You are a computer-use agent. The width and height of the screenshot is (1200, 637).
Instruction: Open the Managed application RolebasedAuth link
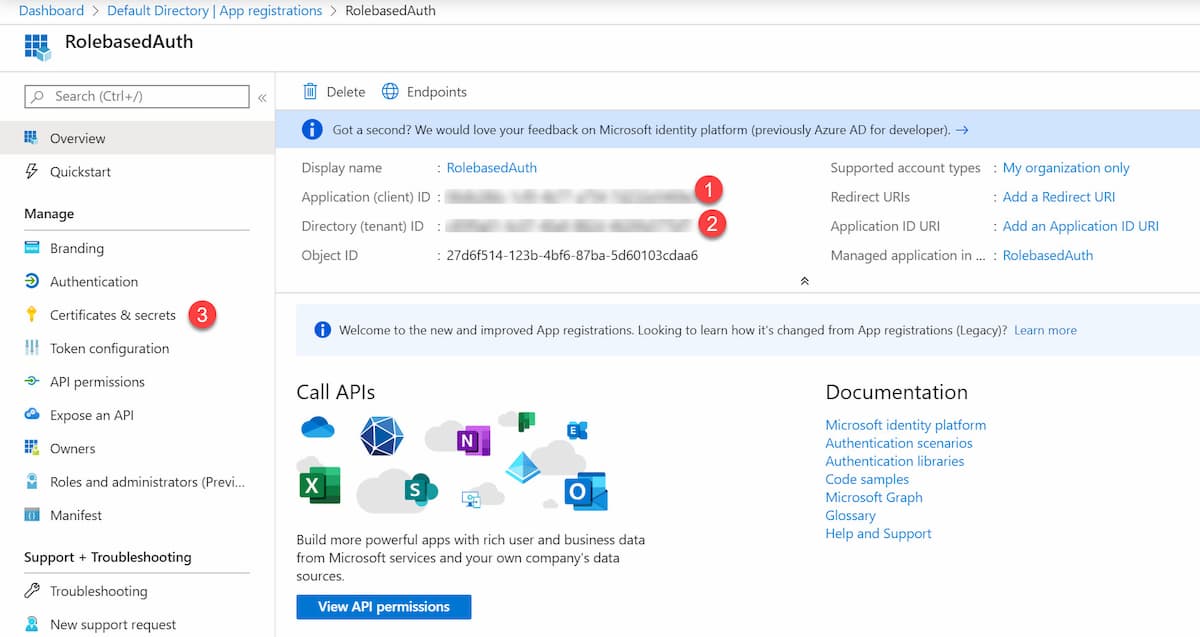click(x=1048, y=255)
